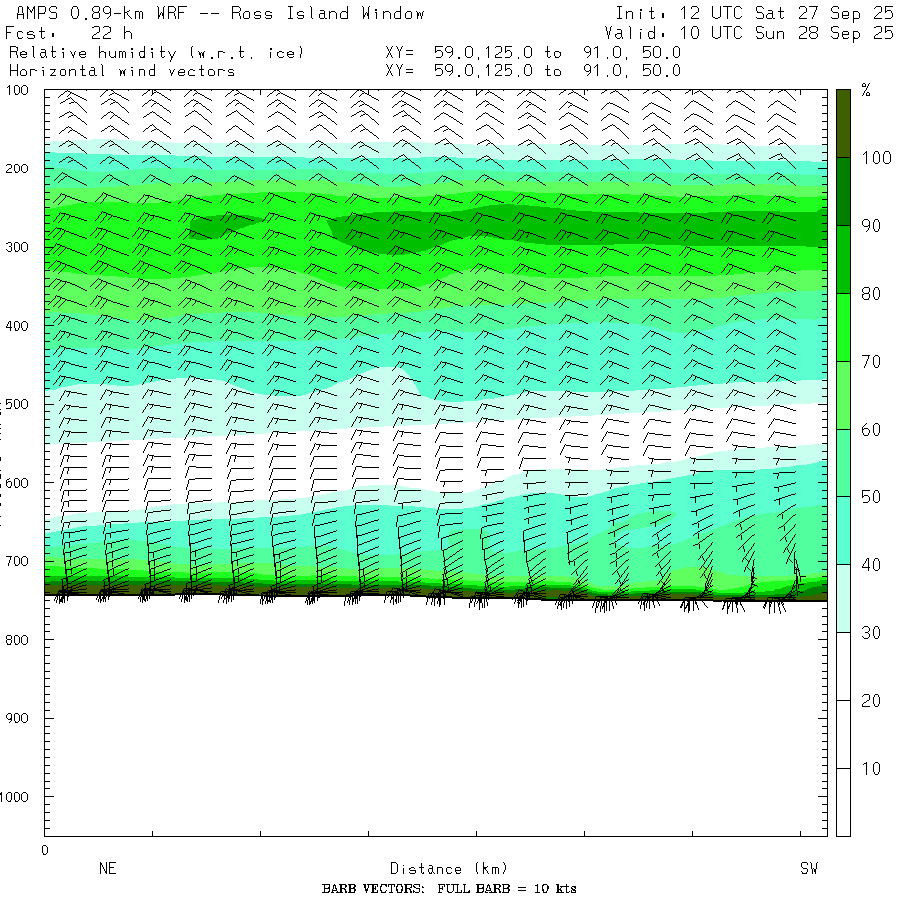Screen dimensions: 900x900
Task: Click the aqua 40–50% colorbar segment
Action: tap(843, 530)
